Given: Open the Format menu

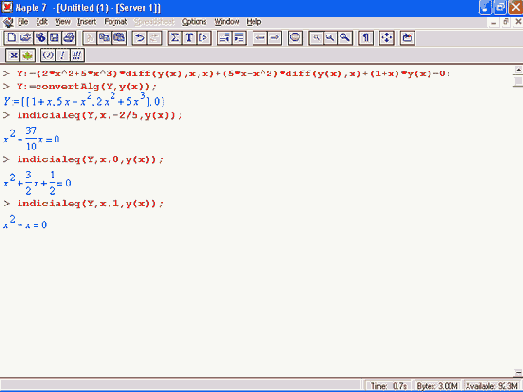Looking at the screenshot, I should click(116, 22).
